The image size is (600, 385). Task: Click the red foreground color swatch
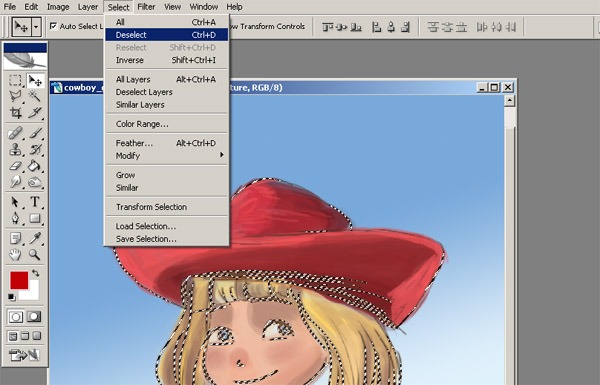coord(19,281)
